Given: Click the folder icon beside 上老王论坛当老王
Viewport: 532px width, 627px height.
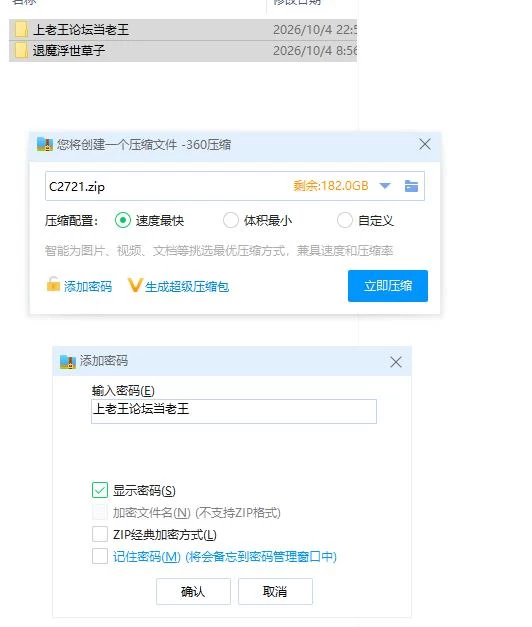Looking at the screenshot, I should click(21, 30).
